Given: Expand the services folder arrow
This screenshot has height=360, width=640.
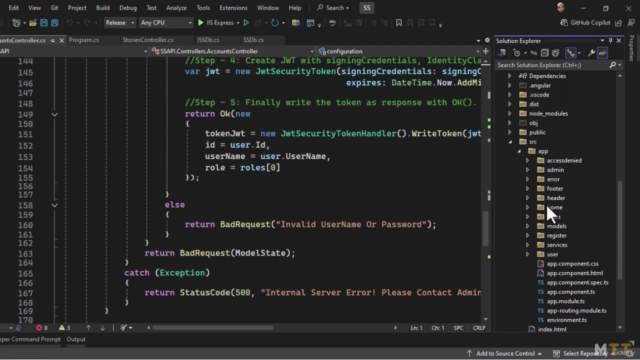Looking at the screenshot, I should [x=527, y=245].
